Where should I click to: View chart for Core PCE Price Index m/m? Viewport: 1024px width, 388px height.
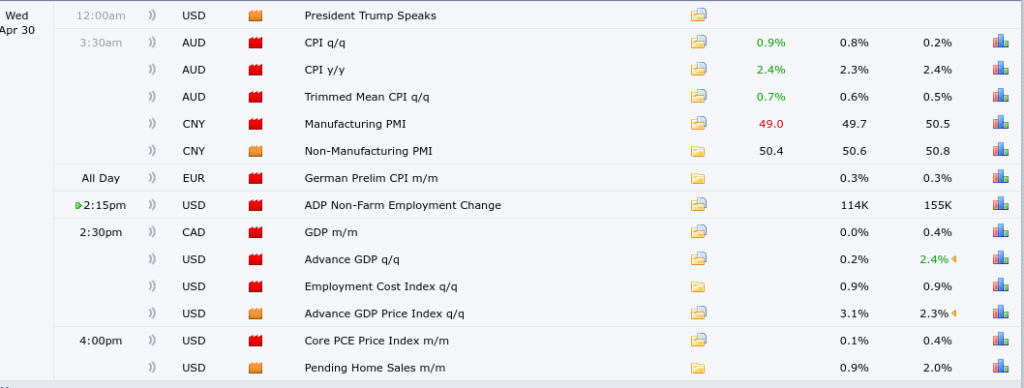click(1000, 340)
